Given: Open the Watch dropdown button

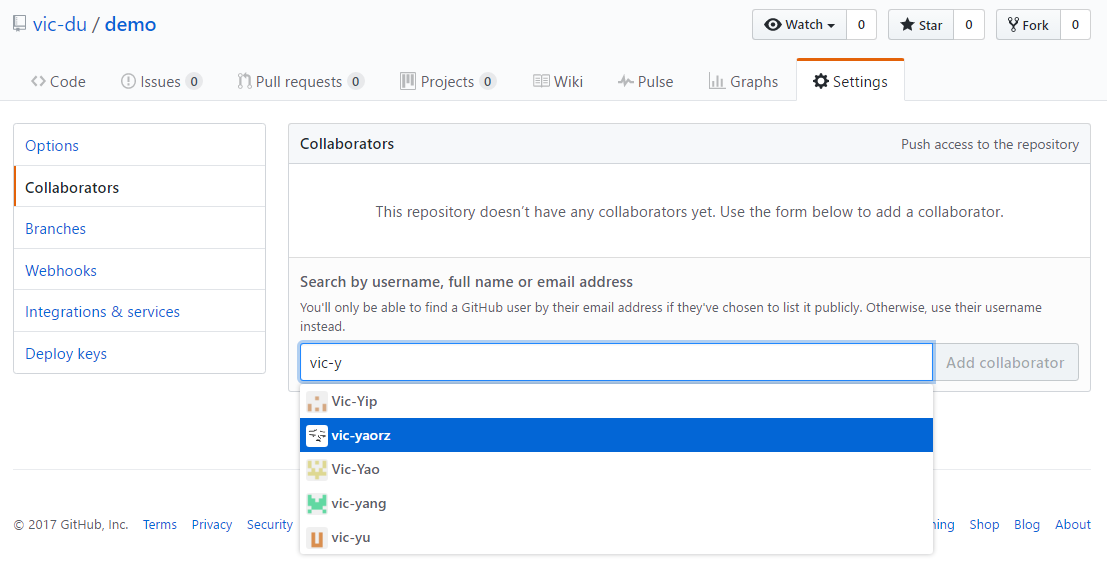Looking at the screenshot, I should 799,25.
